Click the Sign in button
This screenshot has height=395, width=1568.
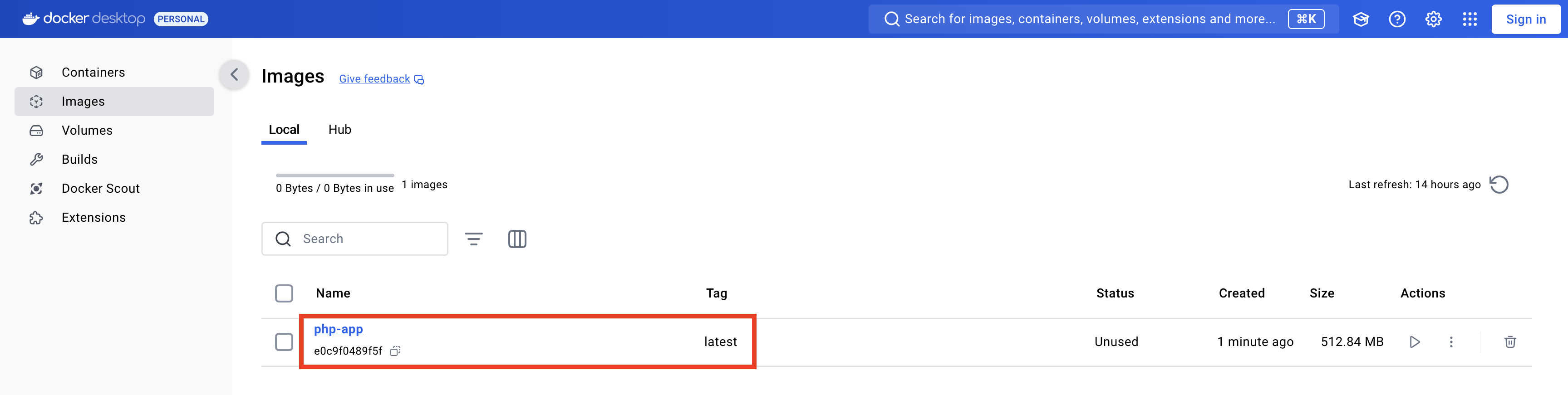point(1525,20)
